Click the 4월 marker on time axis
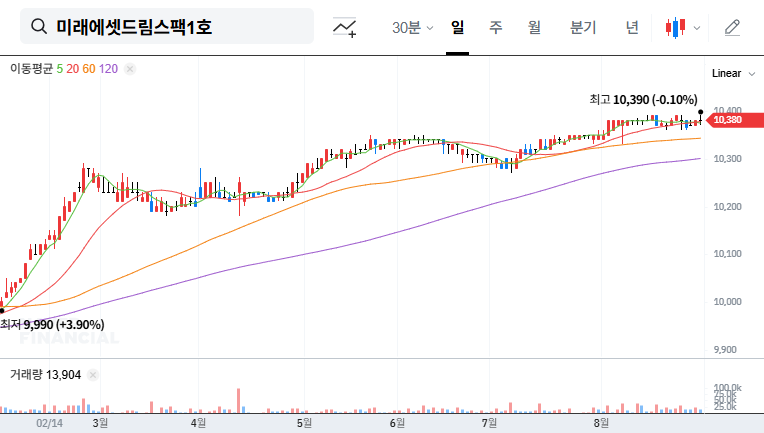The height and width of the screenshot is (433, 764). tap(198, 423)
